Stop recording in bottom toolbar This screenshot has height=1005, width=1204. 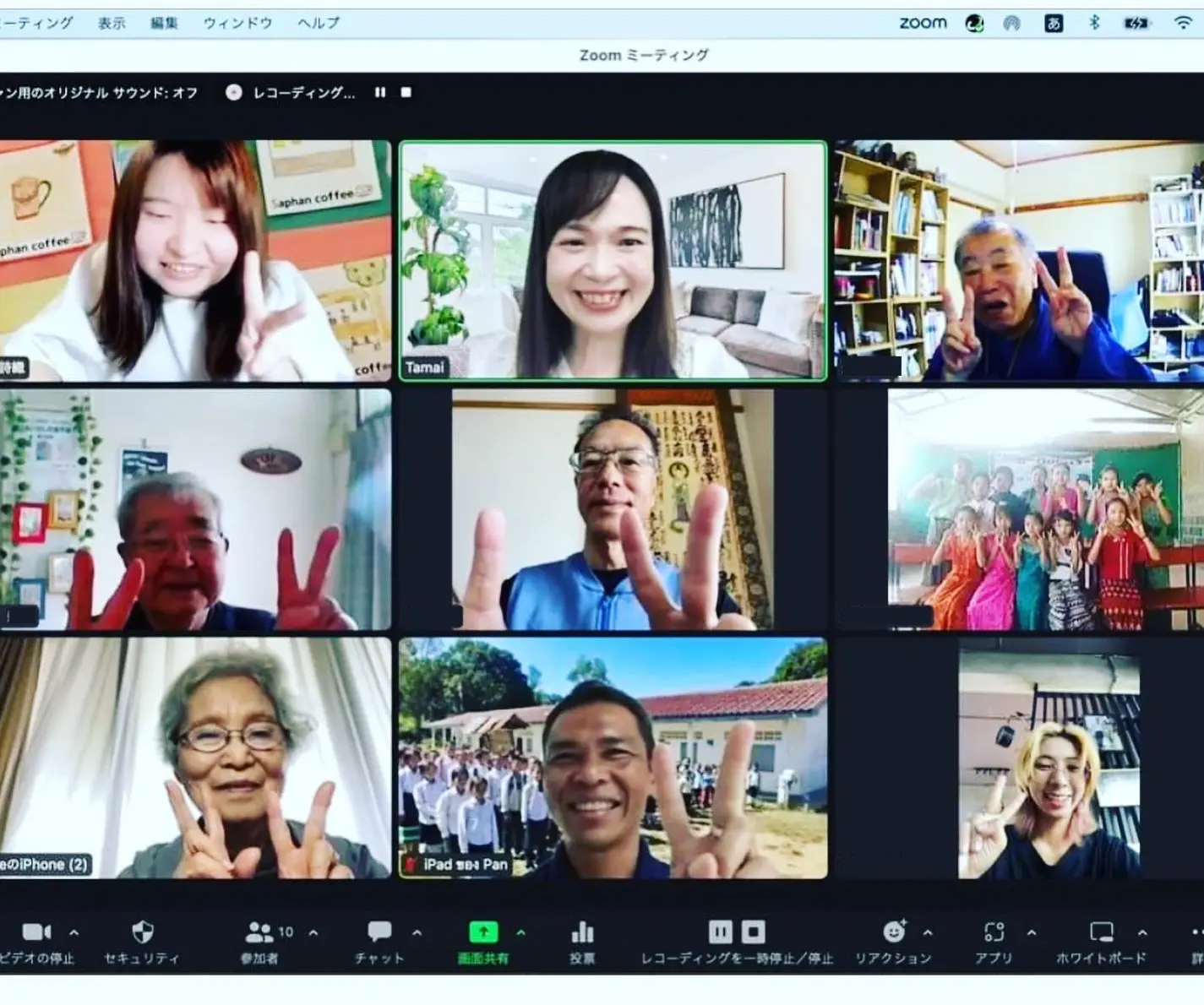tap(753, 932)
